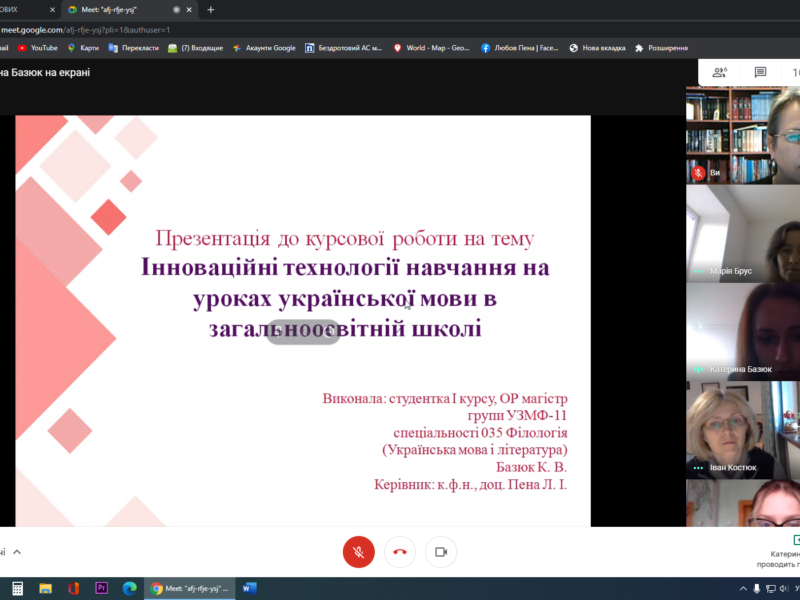800x600 pixels.
Task: Open the Карти bookmark
Action: click(x=85, y=47)
